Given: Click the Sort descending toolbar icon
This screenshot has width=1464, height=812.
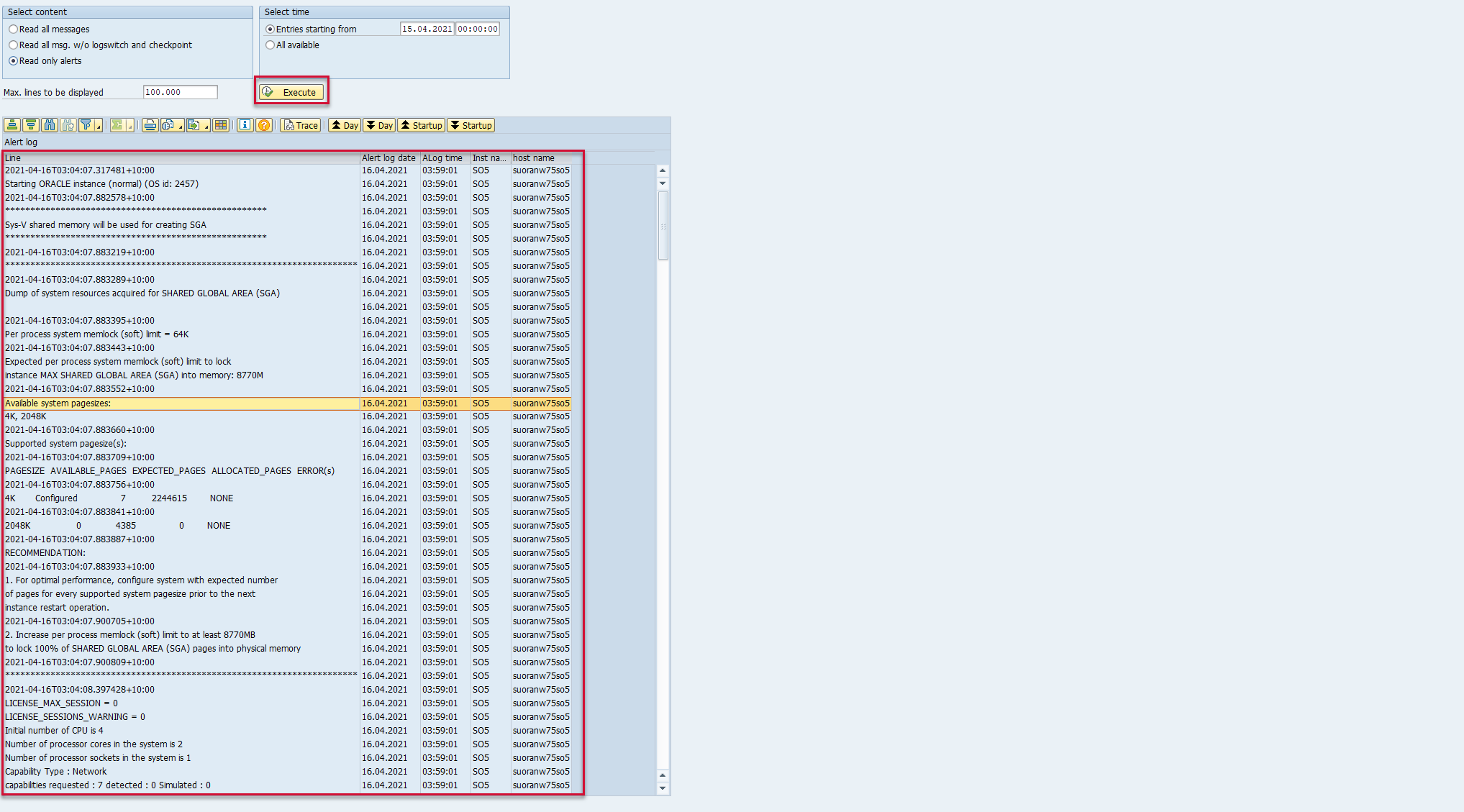Looking at the screenshot, I should tap(31, 125).
